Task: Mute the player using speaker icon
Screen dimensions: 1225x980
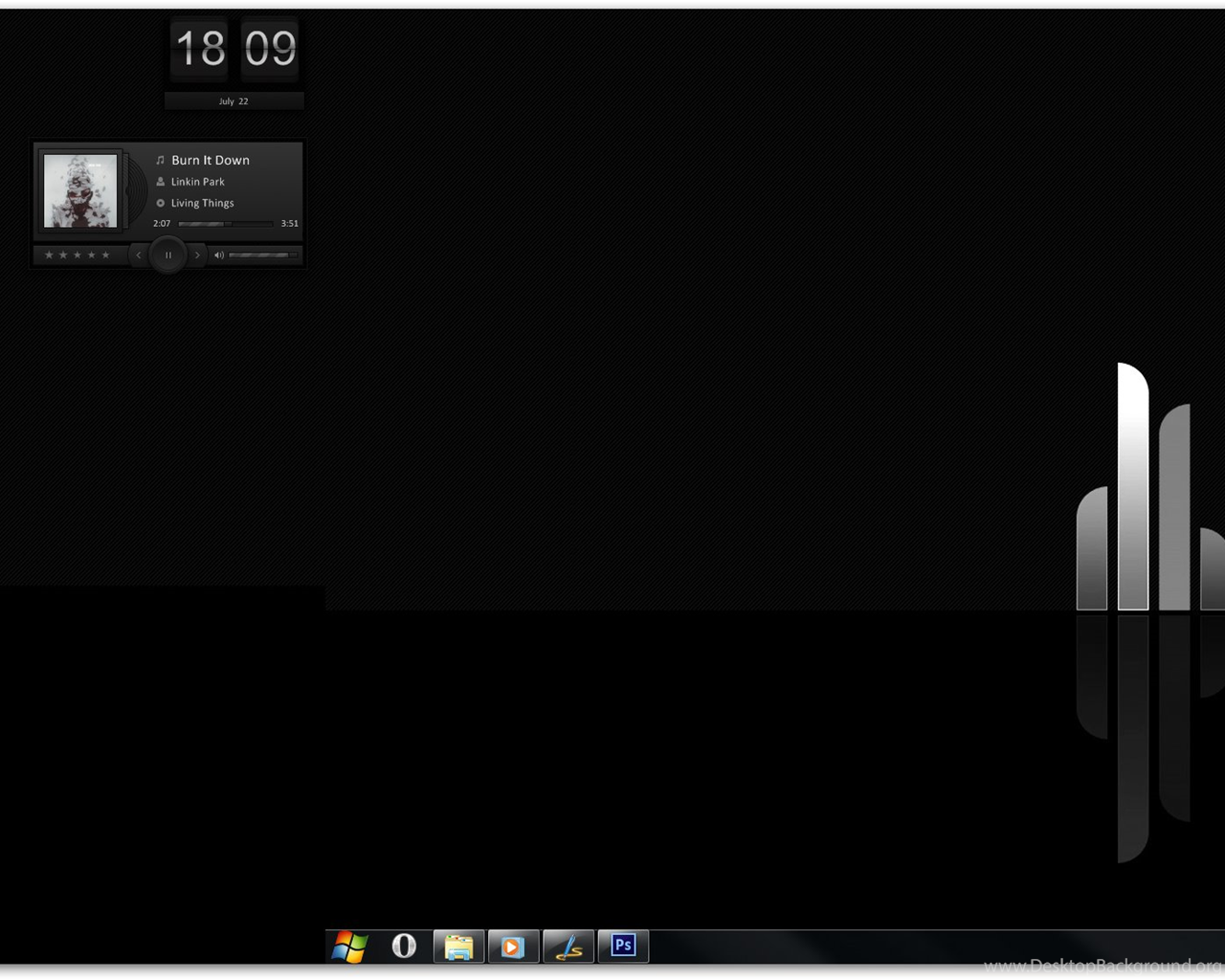Action: [x=218, y=255]
